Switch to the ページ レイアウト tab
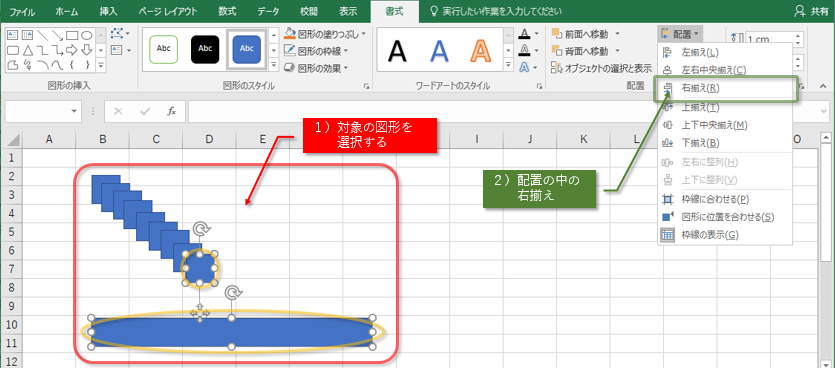Screen dimensions: 835x368 pyautogui.click(x=167, y=11)
